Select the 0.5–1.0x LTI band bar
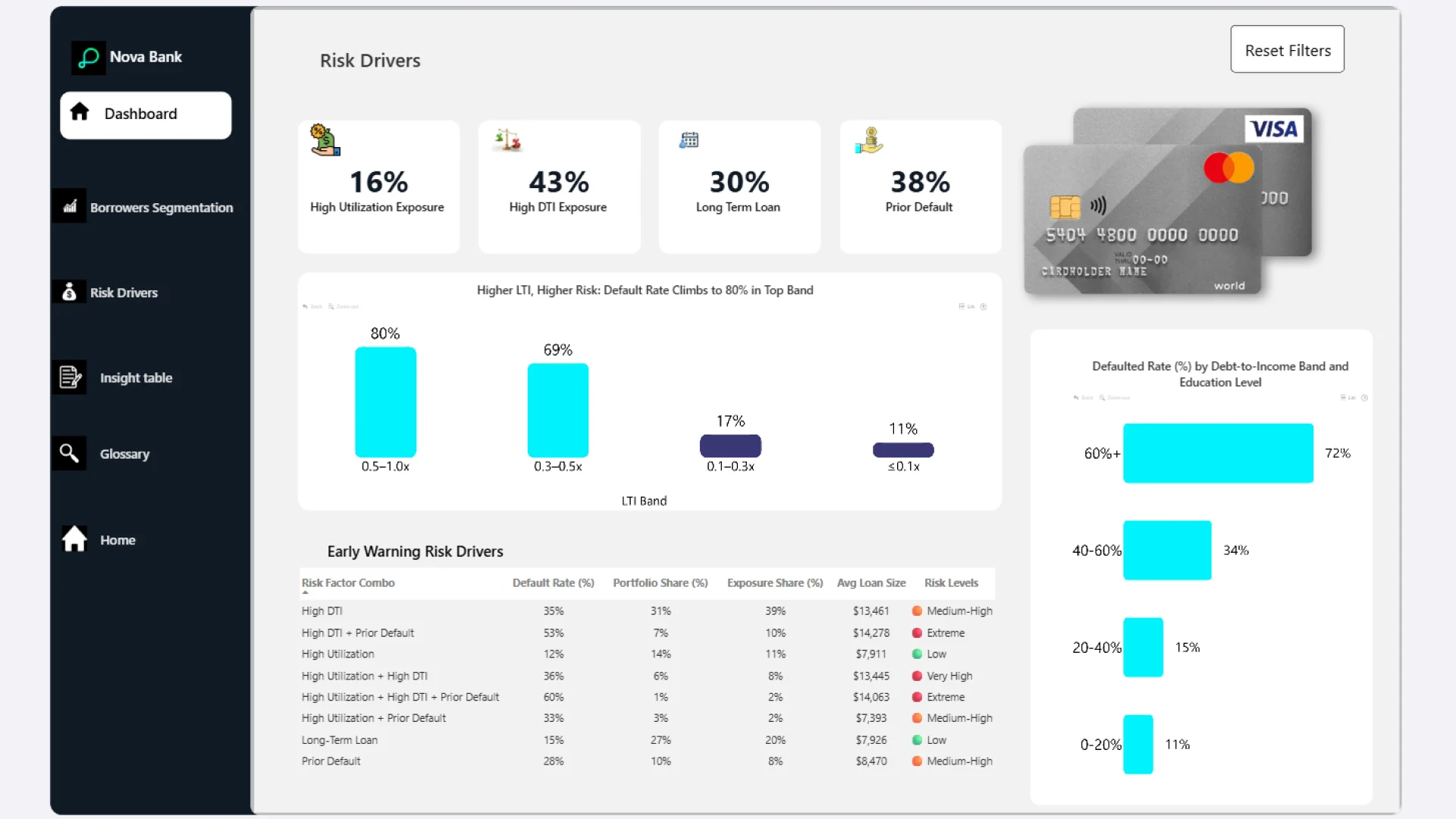This screenshot has width=1456, height=819. tap(385, 402)
